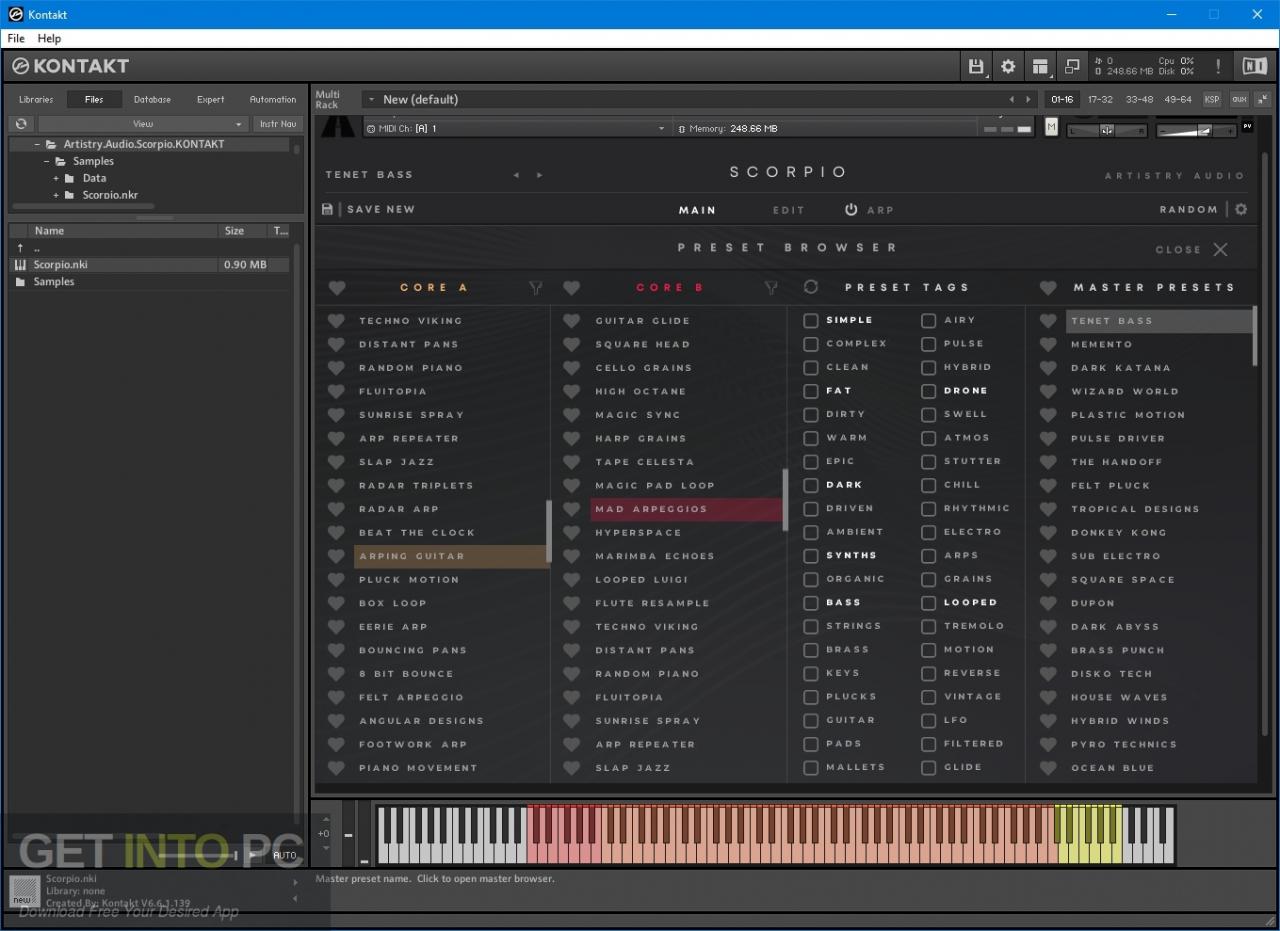Select next preset arrow beside TENET BASS

[540, 175]
